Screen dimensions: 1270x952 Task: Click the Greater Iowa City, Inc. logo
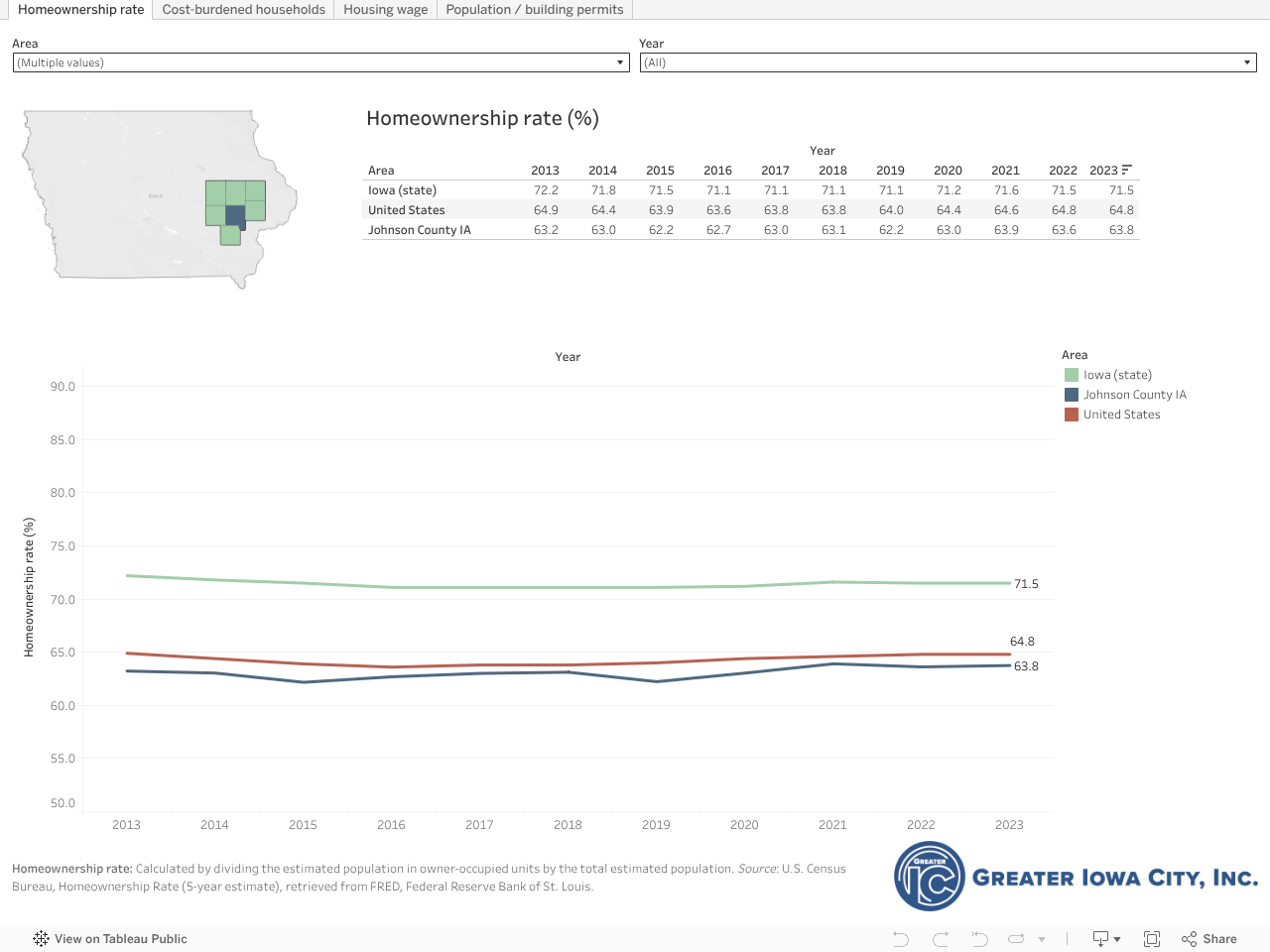(x=1076, y=877)
